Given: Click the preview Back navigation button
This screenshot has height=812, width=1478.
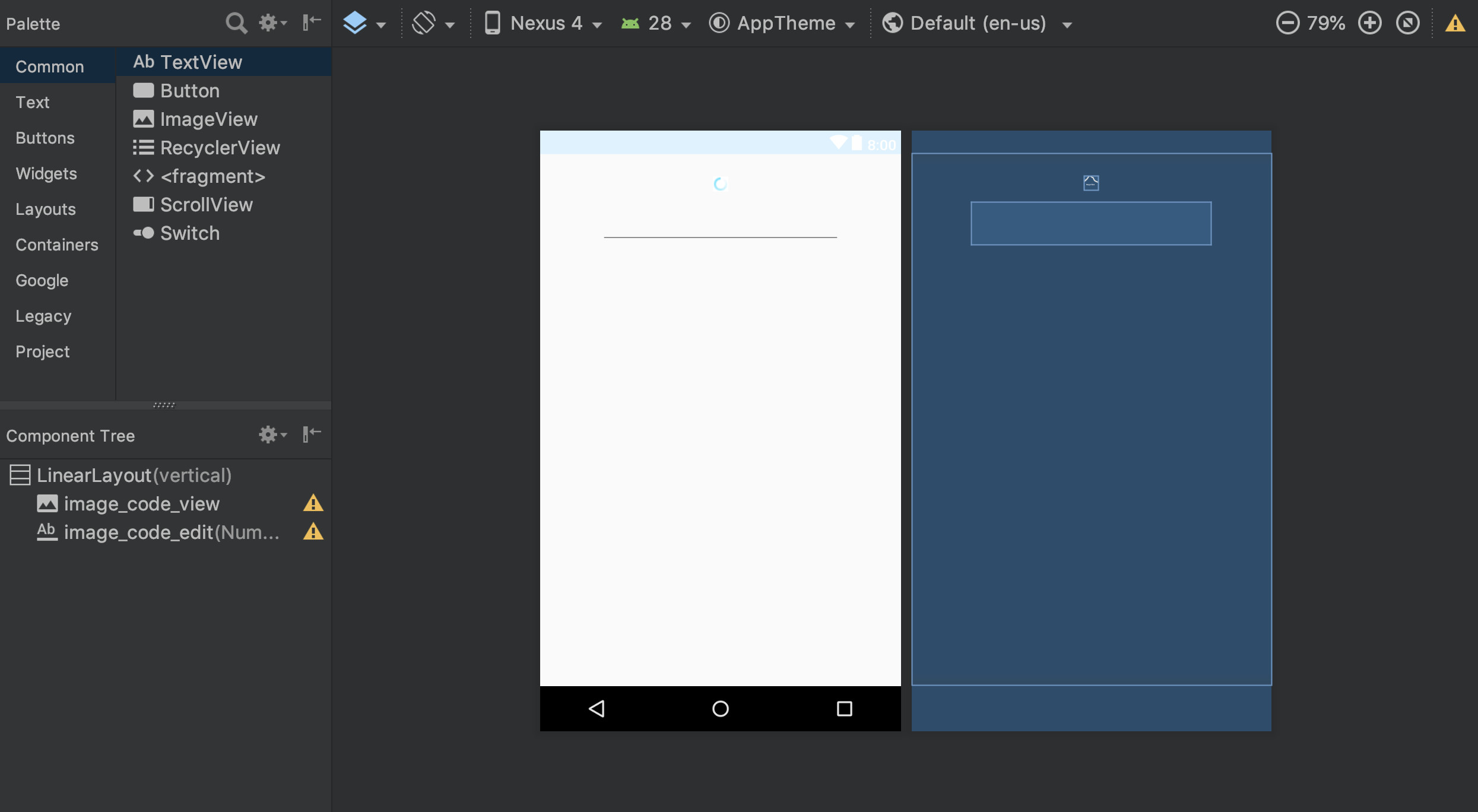Looking at the screenshot, I should tap(597, 708).
